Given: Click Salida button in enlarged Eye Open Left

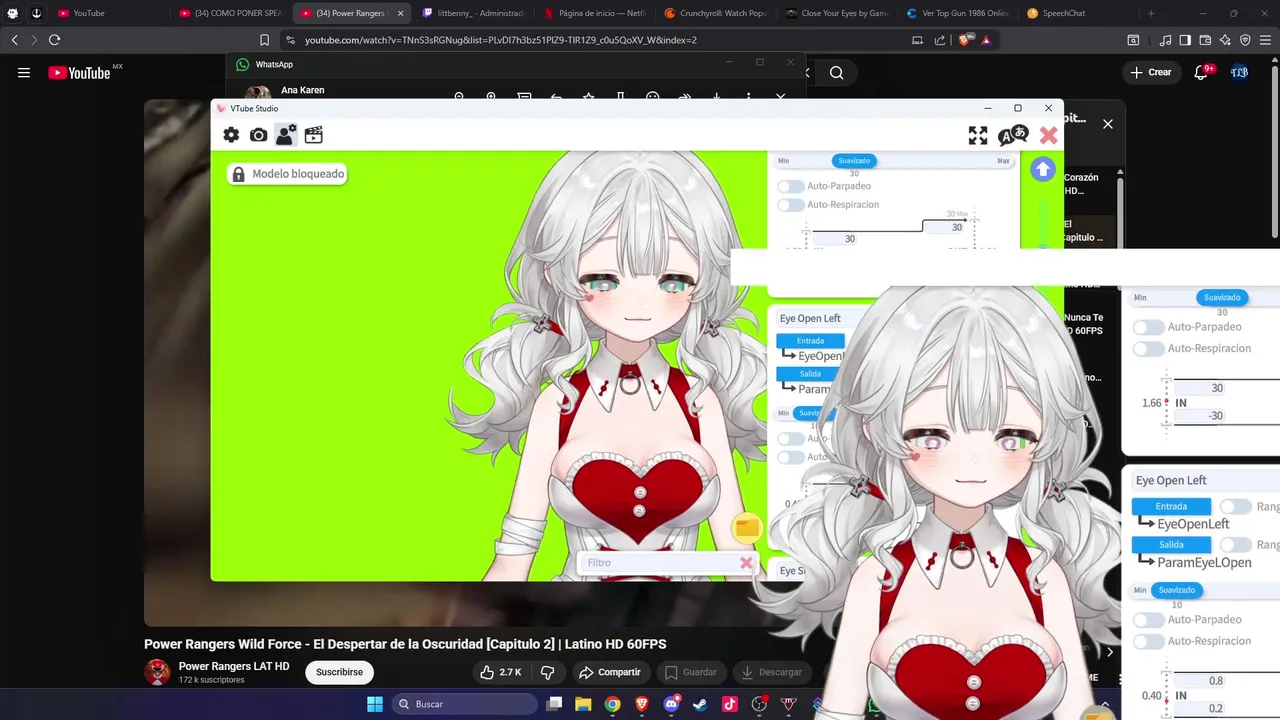Looking at the screenshot, I should [1171, 545].
